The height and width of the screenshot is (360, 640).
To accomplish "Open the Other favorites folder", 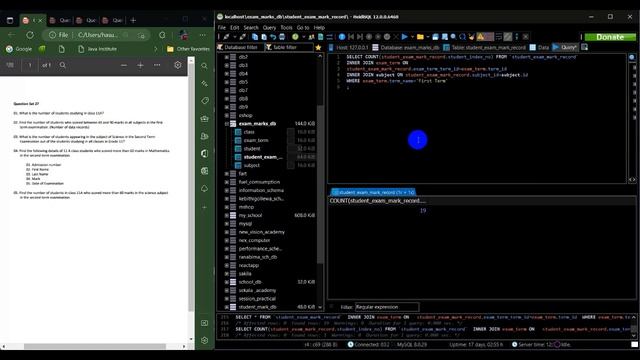I will [188, 49].
